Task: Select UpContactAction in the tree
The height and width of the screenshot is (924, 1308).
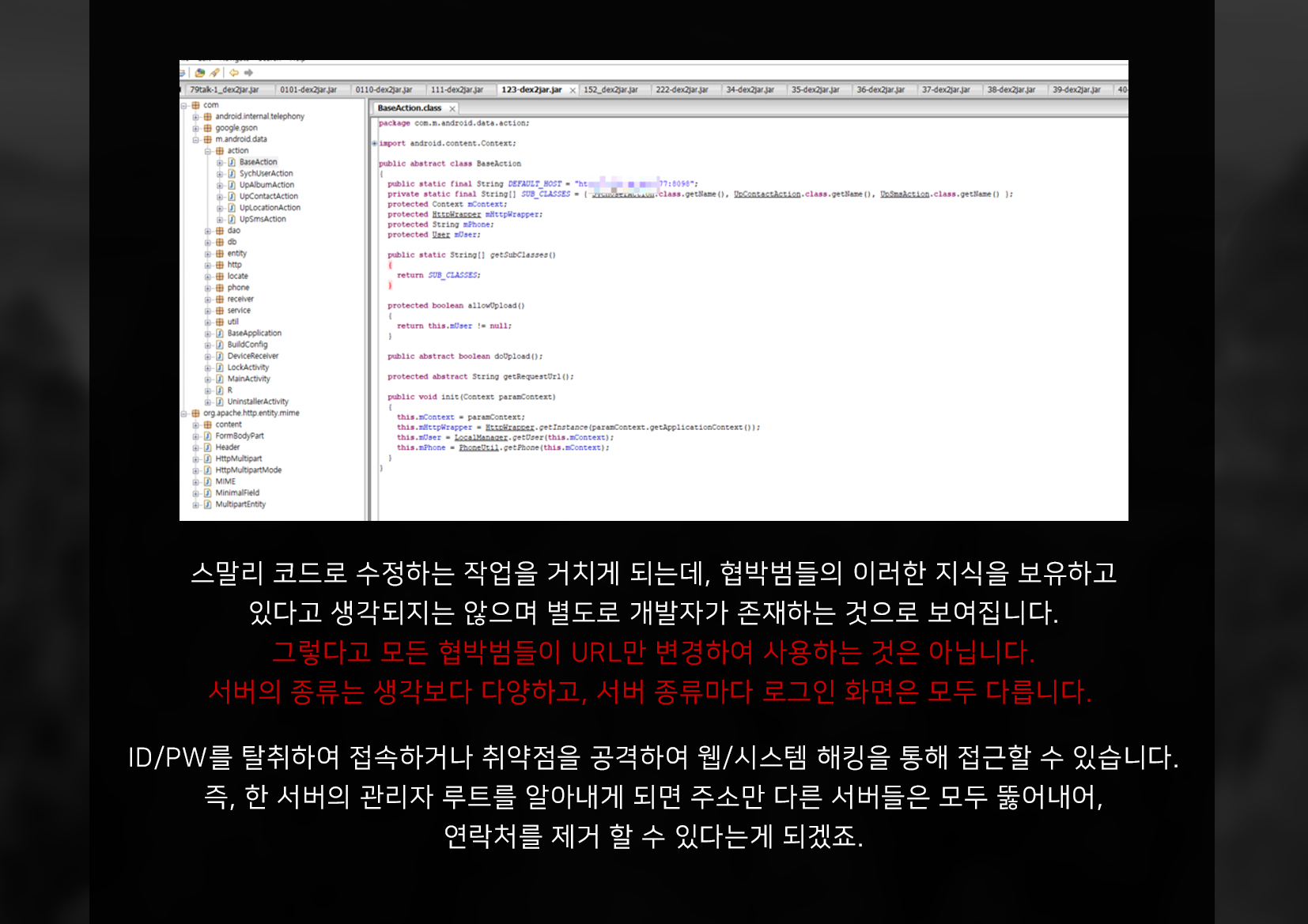Action: 269,197
